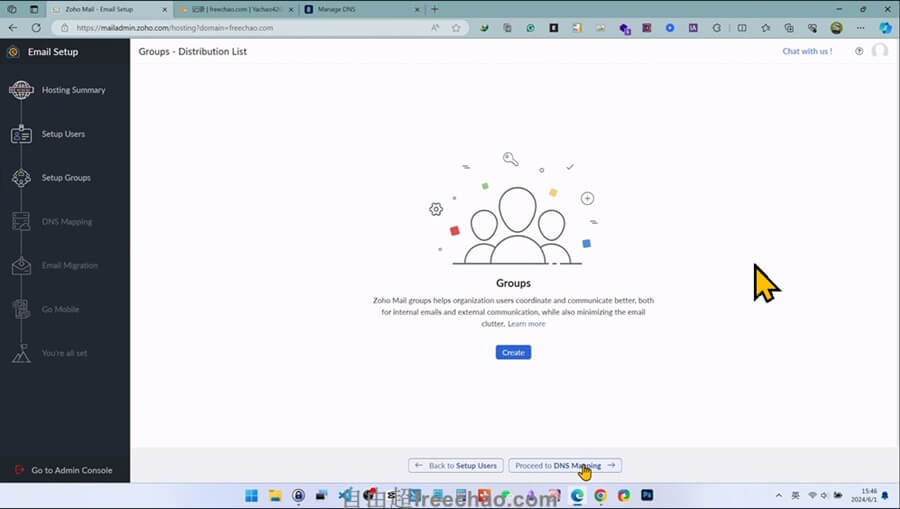
Task: Open the Learn more link
Action: [526, 324]
